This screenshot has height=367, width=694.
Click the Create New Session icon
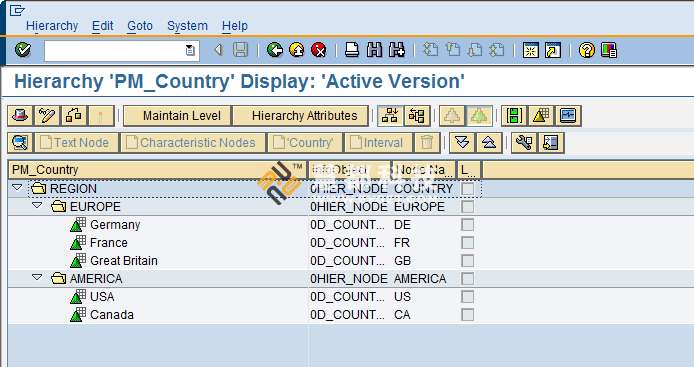[530, 50]
